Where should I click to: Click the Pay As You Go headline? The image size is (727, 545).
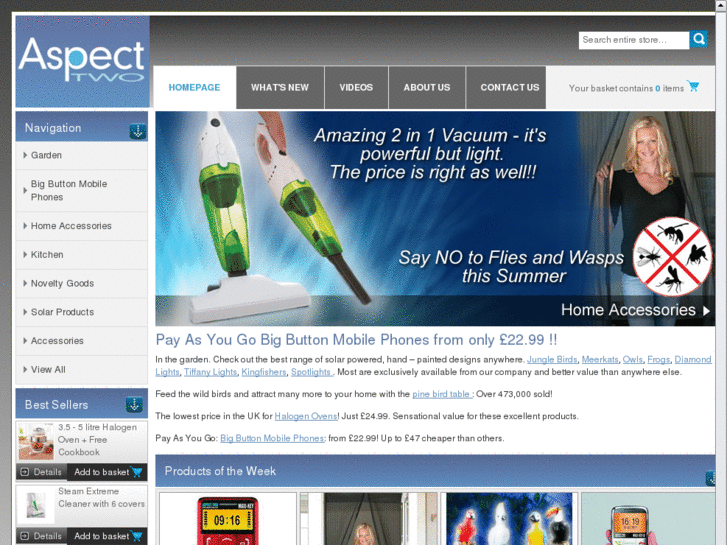pyautogui.click(x=356, y=340)
